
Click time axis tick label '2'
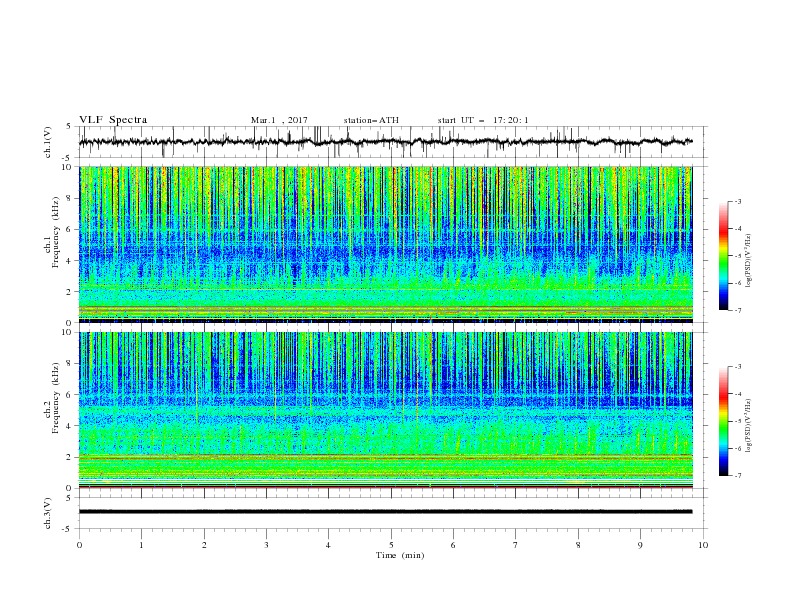click(204, 545)
